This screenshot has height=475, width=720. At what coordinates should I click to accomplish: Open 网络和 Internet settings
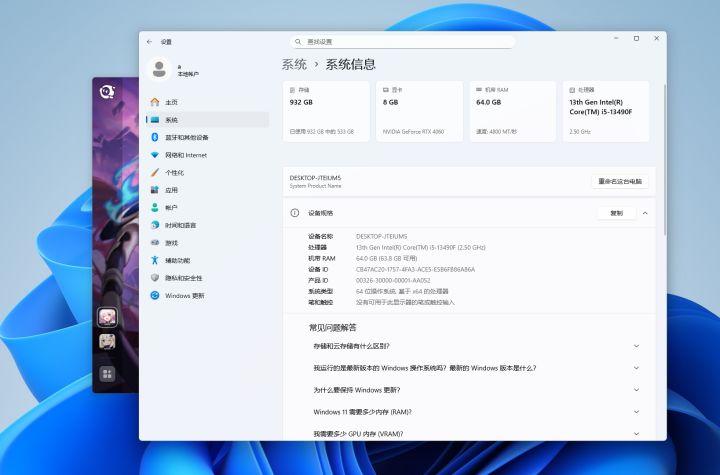(208, 155)
